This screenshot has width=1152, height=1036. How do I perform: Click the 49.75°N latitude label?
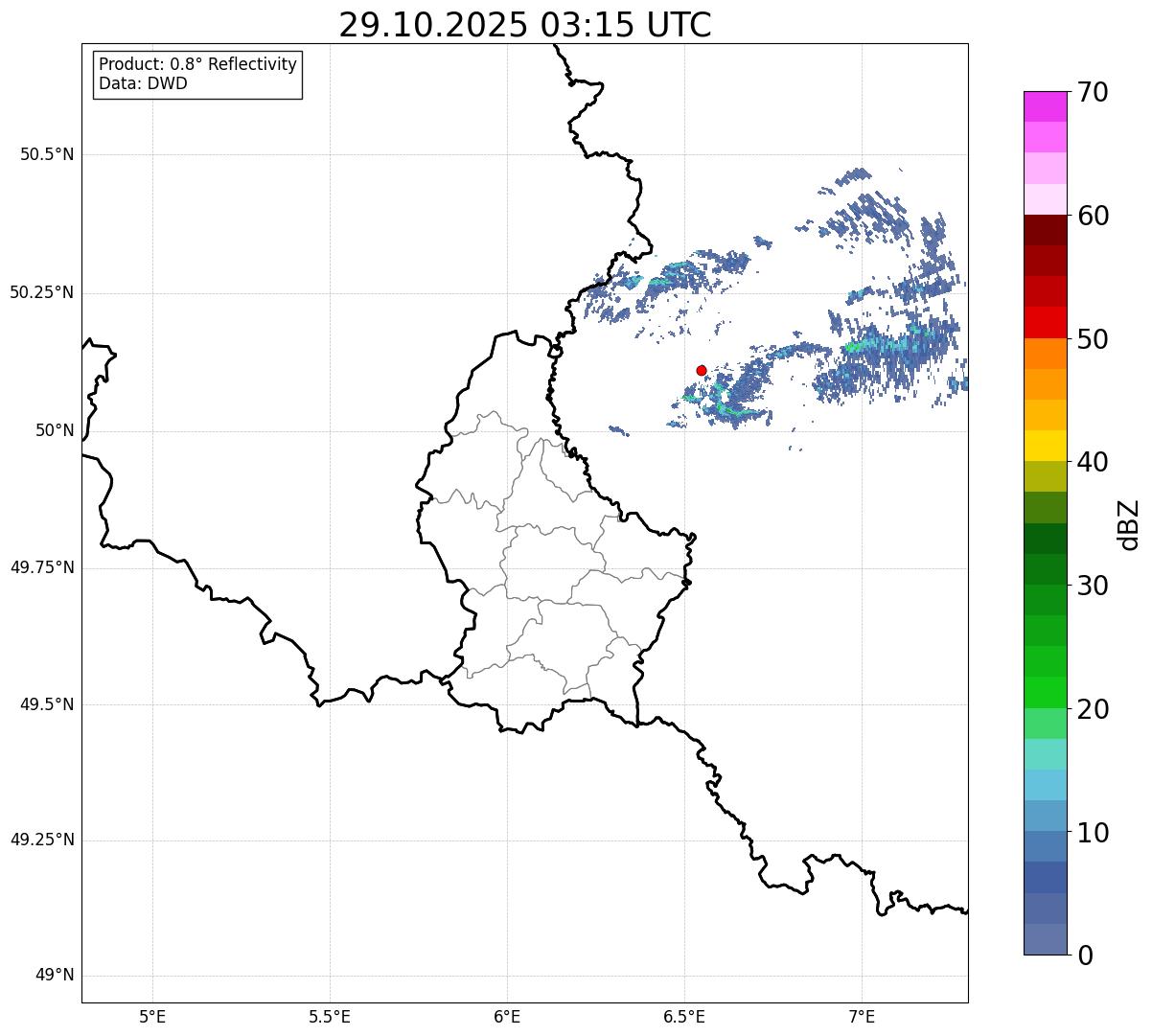tap(42, 567)
